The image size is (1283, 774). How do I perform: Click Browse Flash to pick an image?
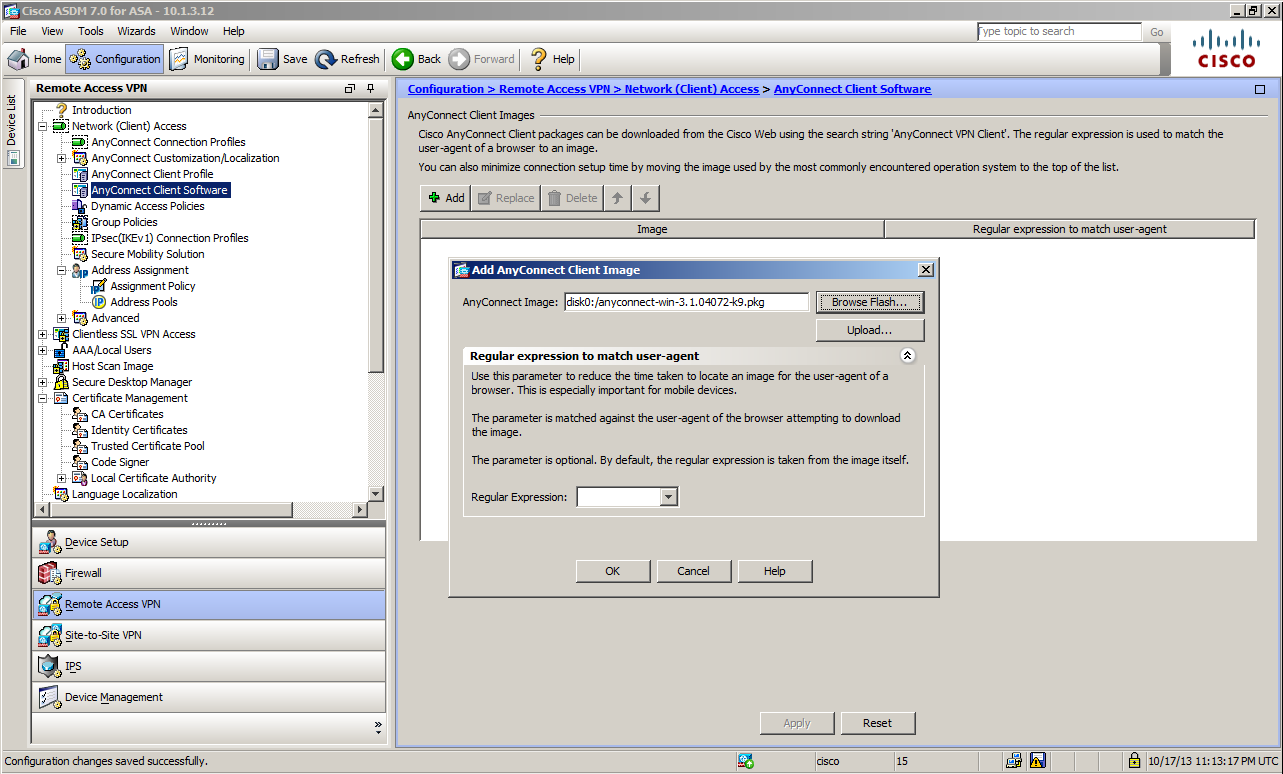pos(870,302)
